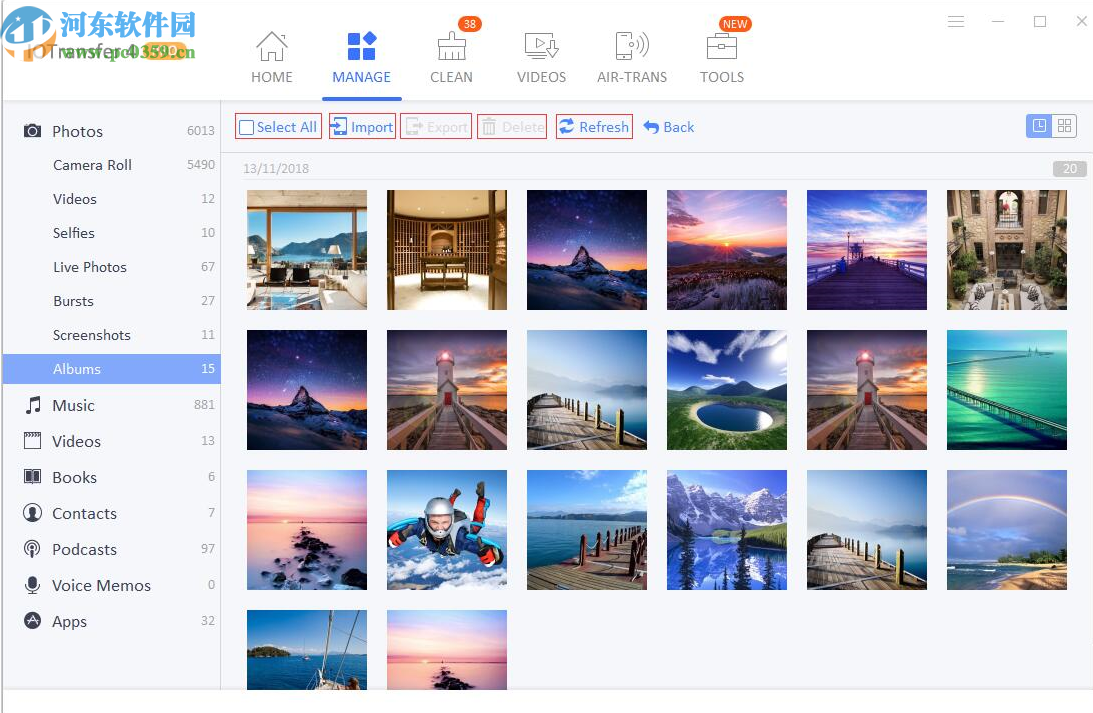This screenshot has width=1093, height=713.
Task: Select the AIR-TRANS feature icon
Action: click(632, 45)
